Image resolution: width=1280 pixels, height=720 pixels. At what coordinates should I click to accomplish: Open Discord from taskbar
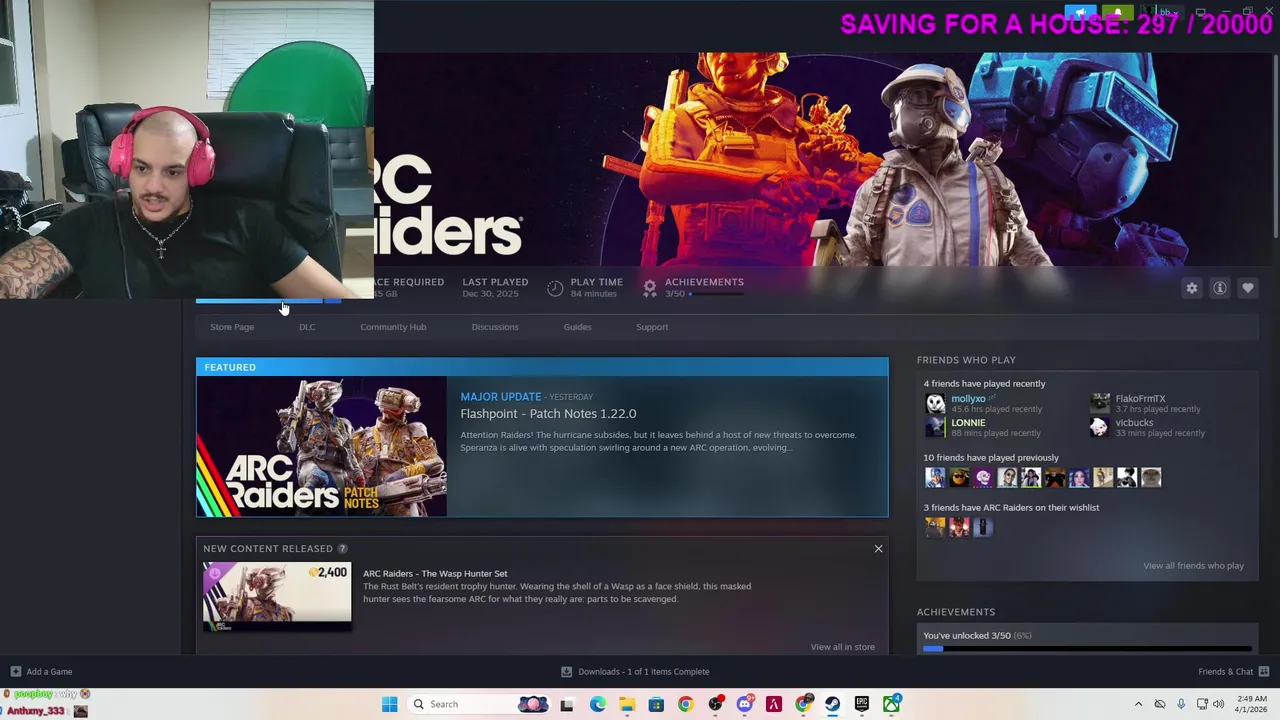[x=744, y=704]
